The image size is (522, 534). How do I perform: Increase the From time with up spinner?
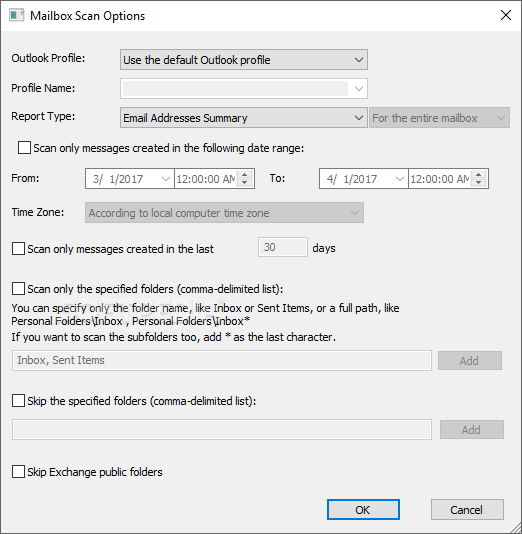244,174
